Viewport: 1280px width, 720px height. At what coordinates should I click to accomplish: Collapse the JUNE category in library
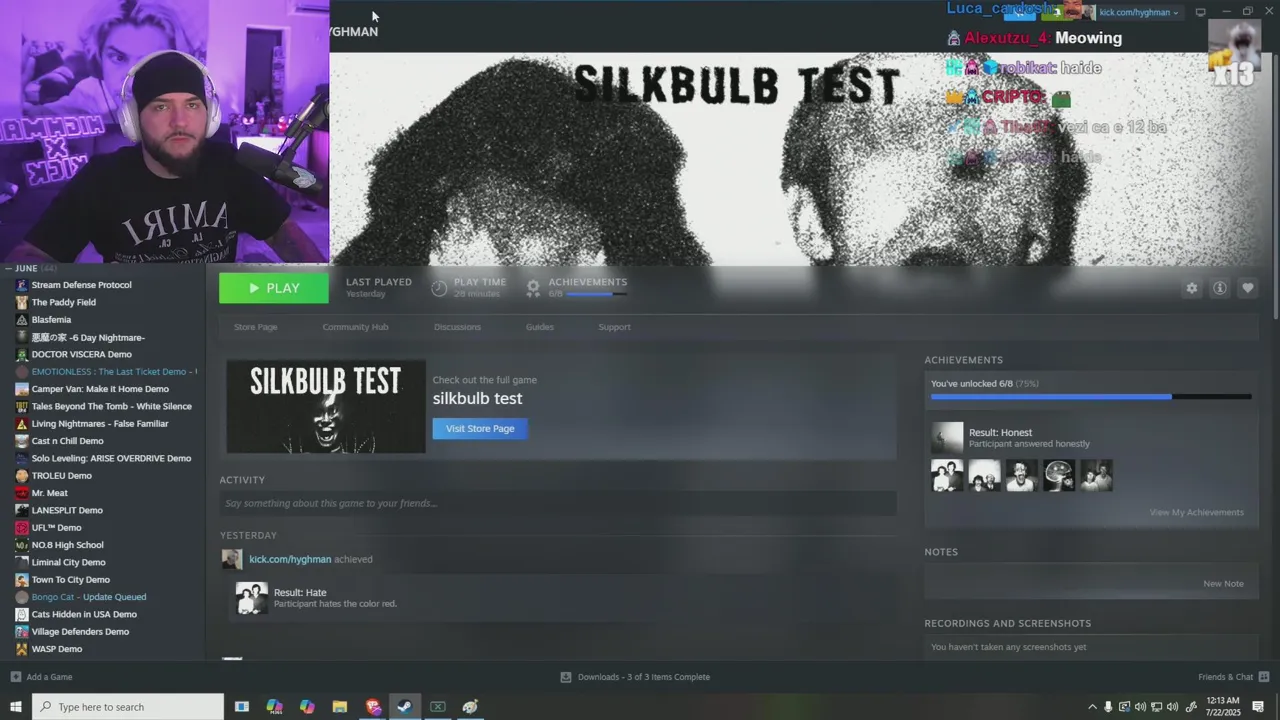point(7,268)
